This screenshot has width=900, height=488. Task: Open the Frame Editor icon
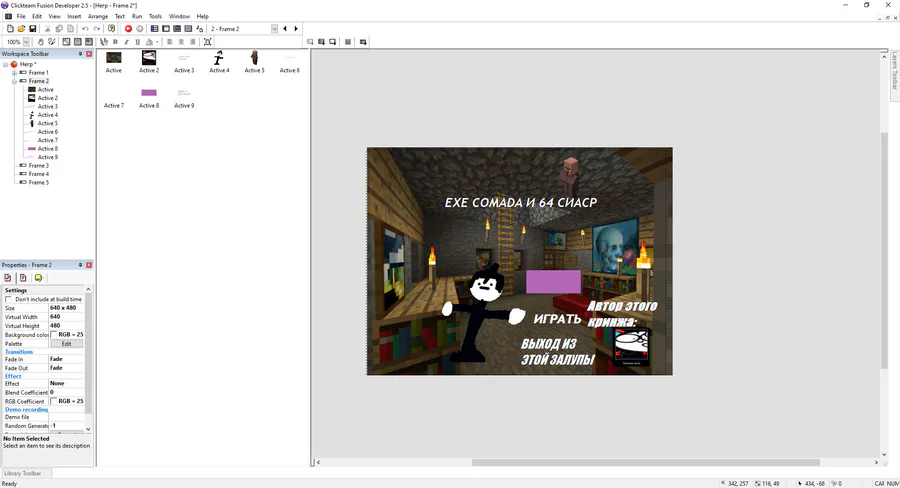166,29
